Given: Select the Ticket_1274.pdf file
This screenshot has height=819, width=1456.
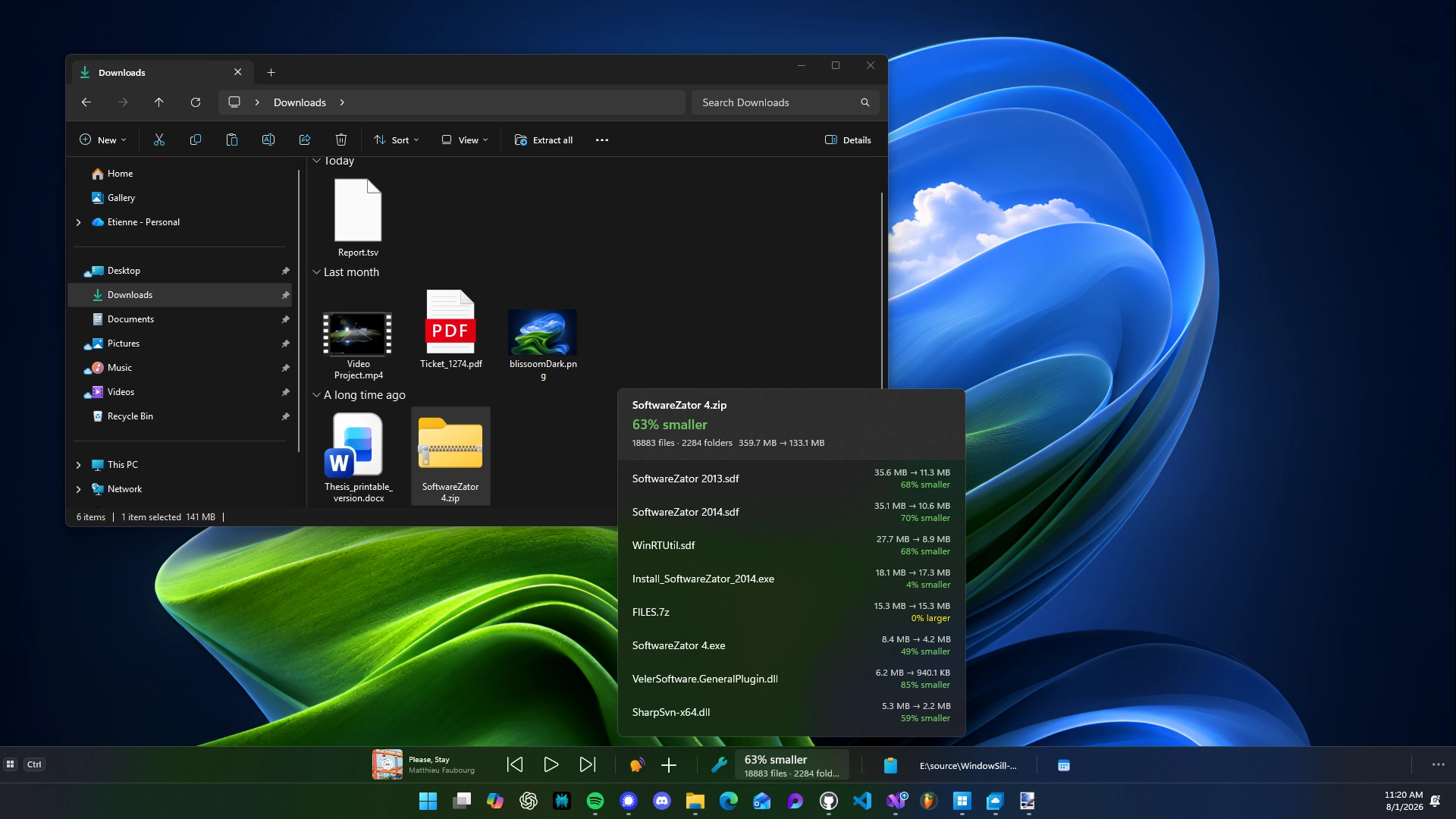Looking at the screenshot, I should point(450,330).
